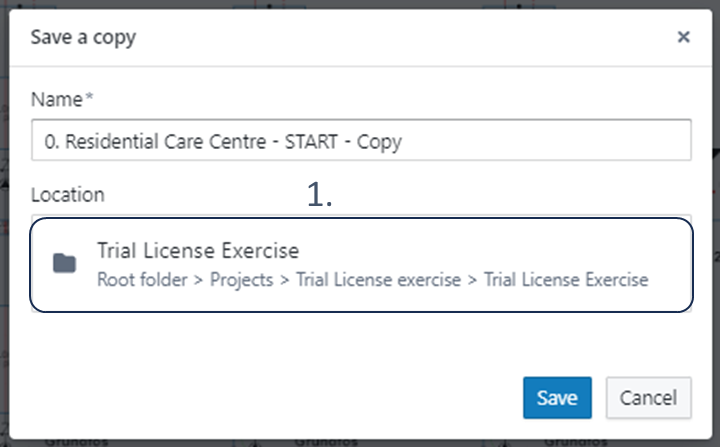Click the 'Name*' field label
This screenshot has width=720, height=447.
point(62,100)
